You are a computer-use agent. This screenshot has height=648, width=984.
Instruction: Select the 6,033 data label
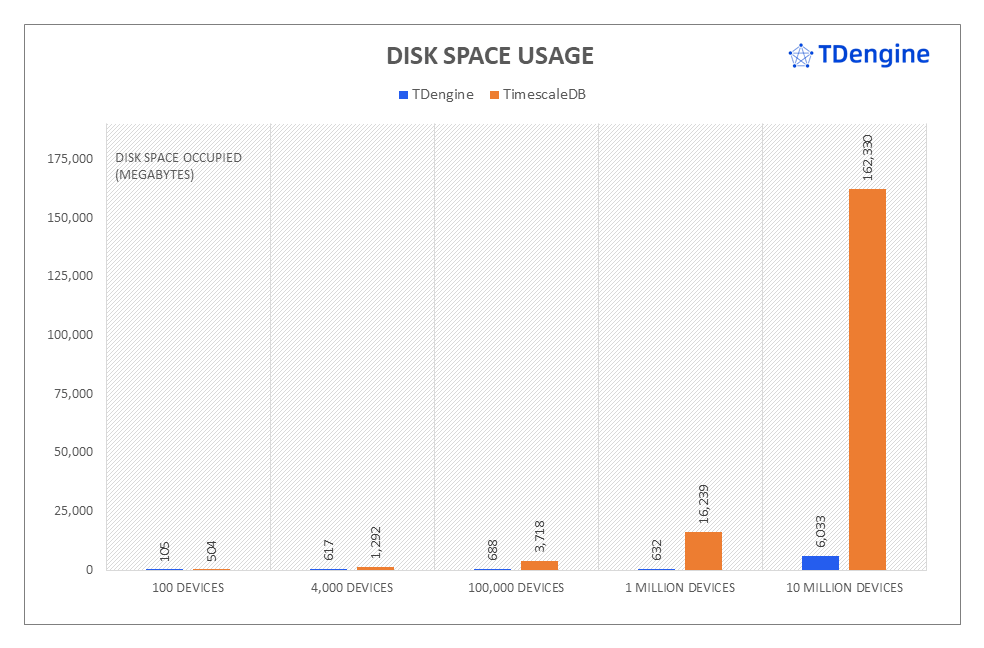coord(821,530)
